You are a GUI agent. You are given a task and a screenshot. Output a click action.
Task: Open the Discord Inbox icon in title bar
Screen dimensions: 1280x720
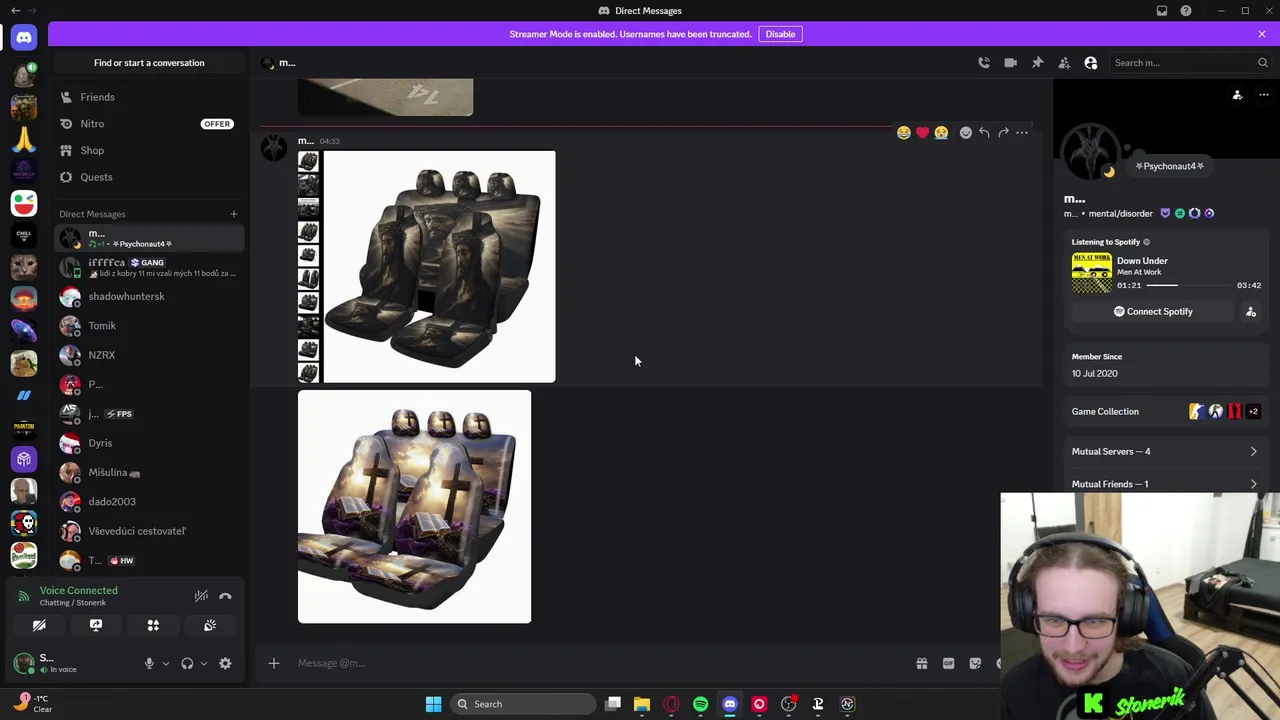click(x=1162, y=11)
